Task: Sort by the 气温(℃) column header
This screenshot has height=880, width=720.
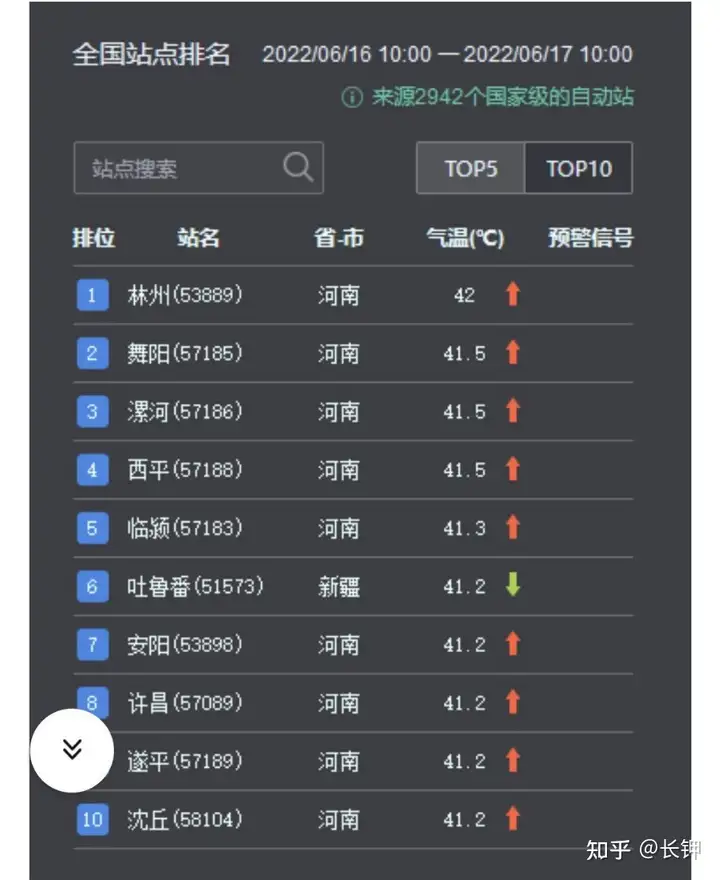Action: 465,237
